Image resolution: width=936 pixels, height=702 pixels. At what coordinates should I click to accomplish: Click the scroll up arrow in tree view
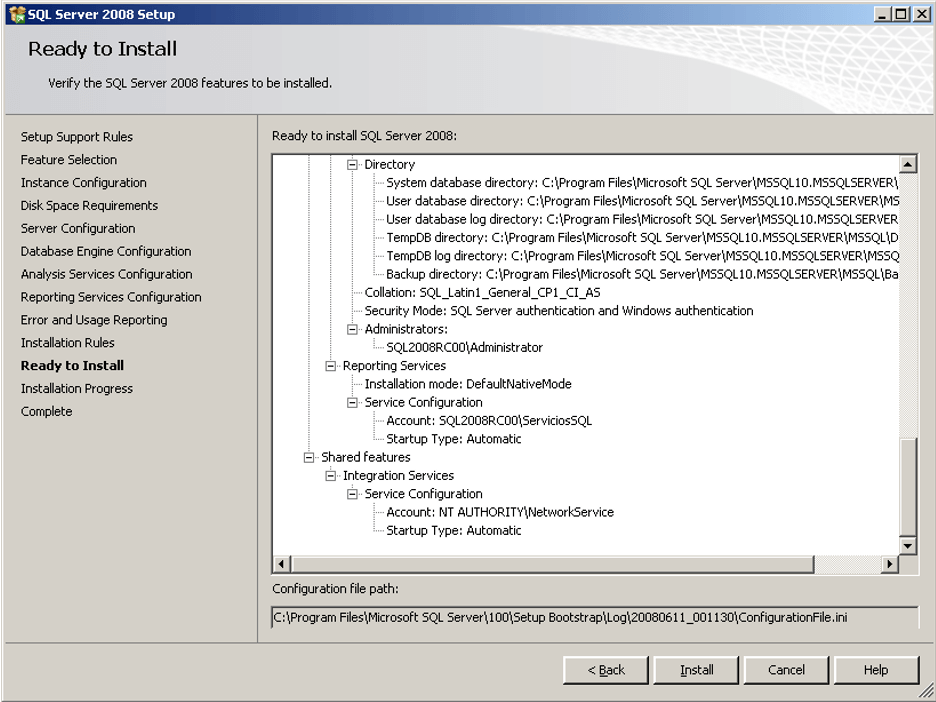[907, 164]
